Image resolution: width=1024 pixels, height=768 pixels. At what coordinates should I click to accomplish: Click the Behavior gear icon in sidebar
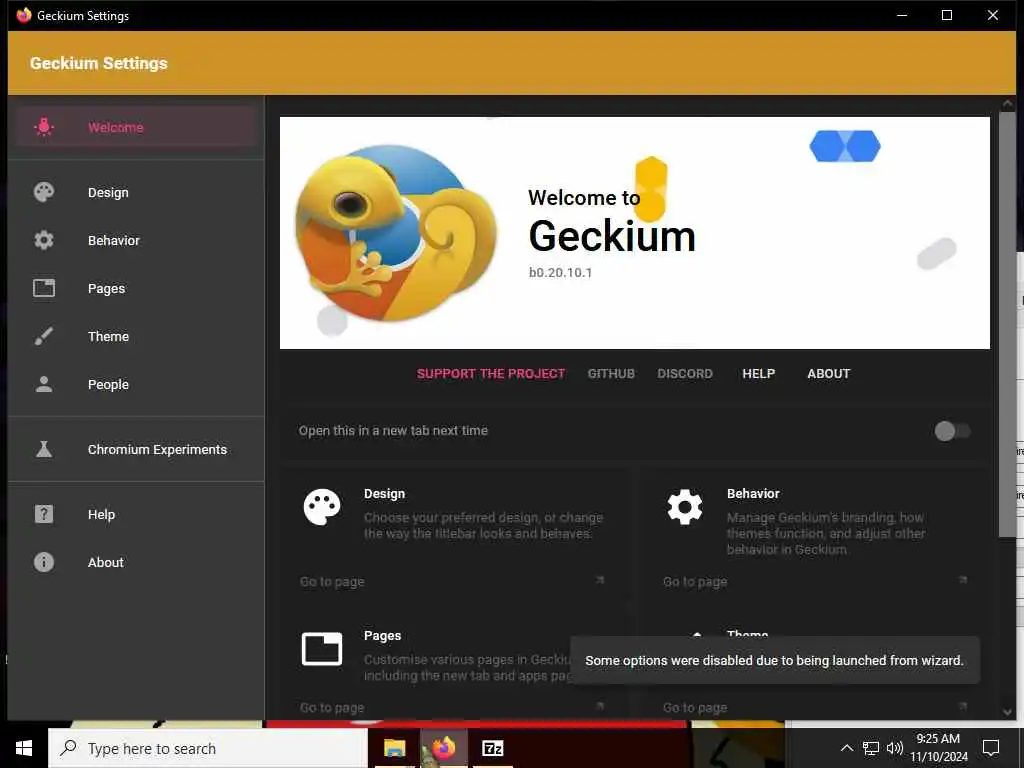click(44, 240)
